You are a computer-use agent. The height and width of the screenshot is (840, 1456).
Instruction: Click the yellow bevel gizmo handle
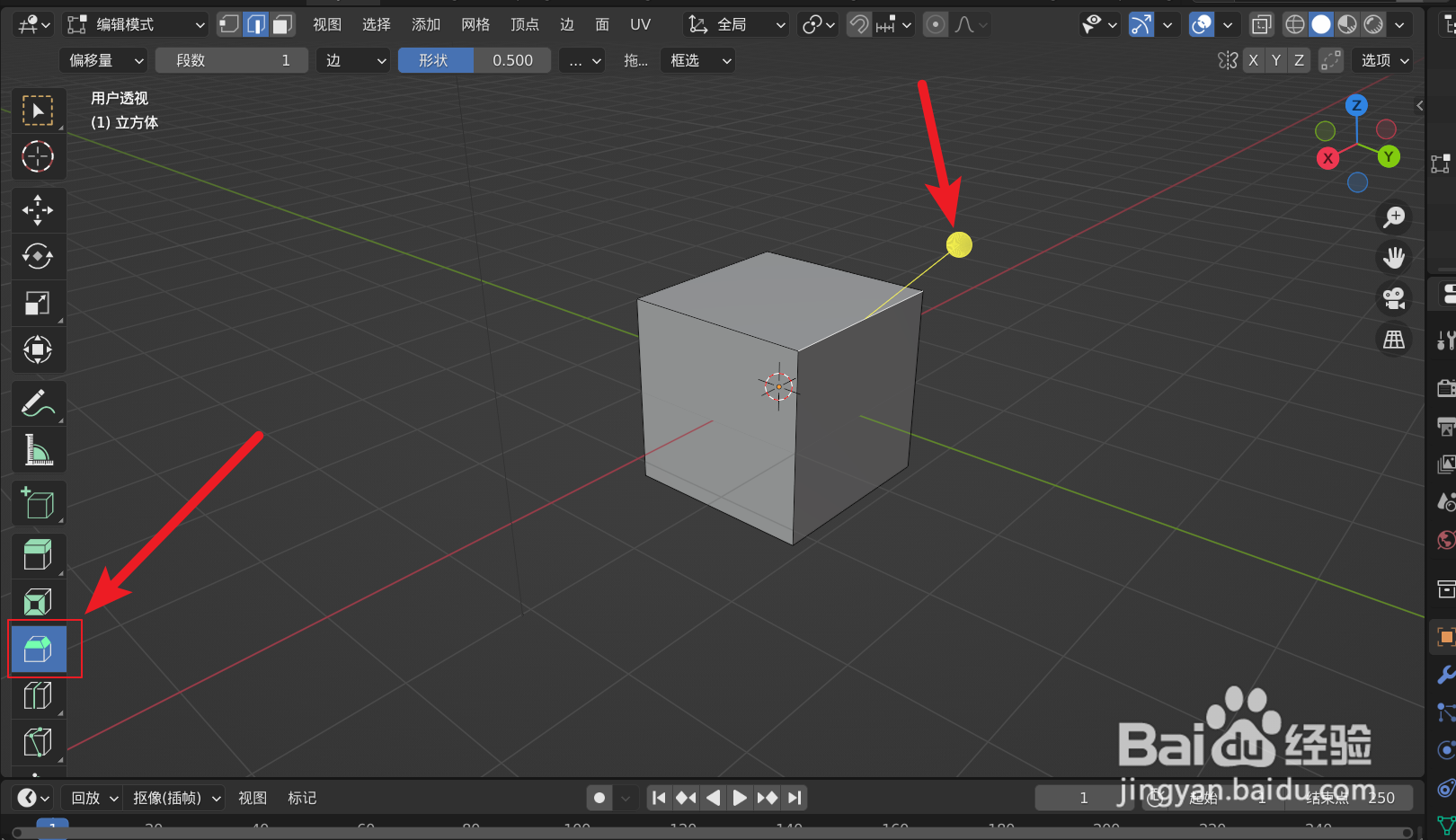pyautogui.click(x=959, y=244)
